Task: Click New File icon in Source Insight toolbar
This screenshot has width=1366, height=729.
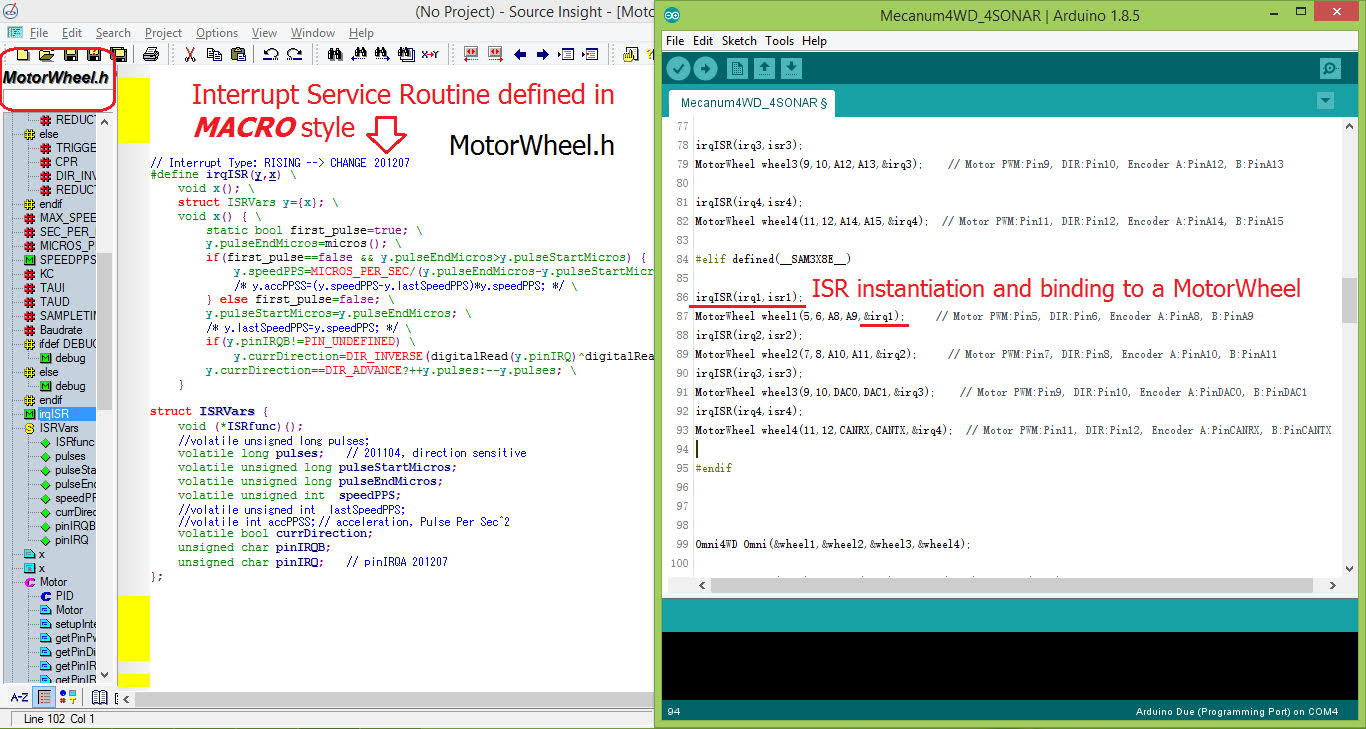Action: [x=22, y=55]
